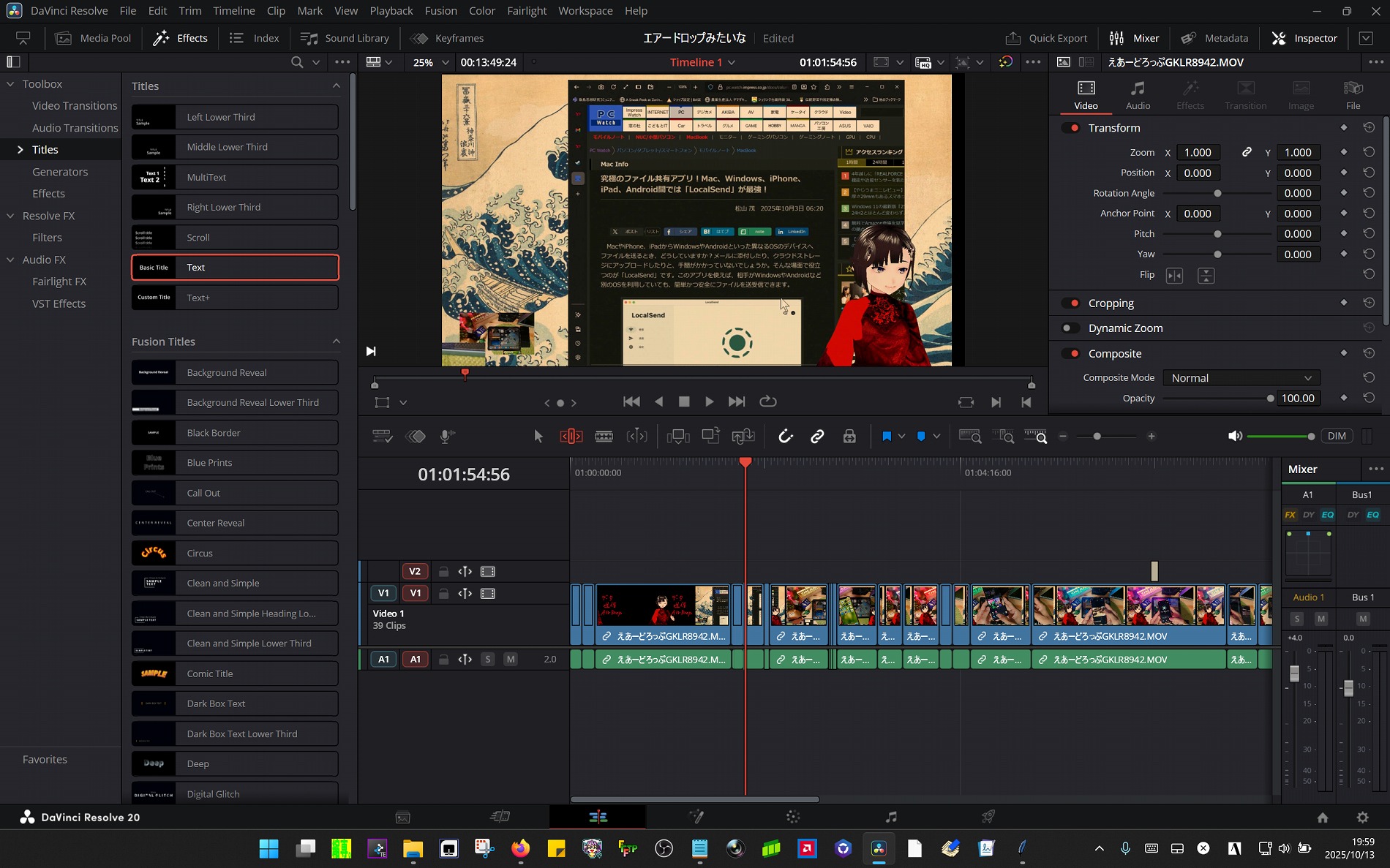Open the Fairlight menu

pos(527,11)
